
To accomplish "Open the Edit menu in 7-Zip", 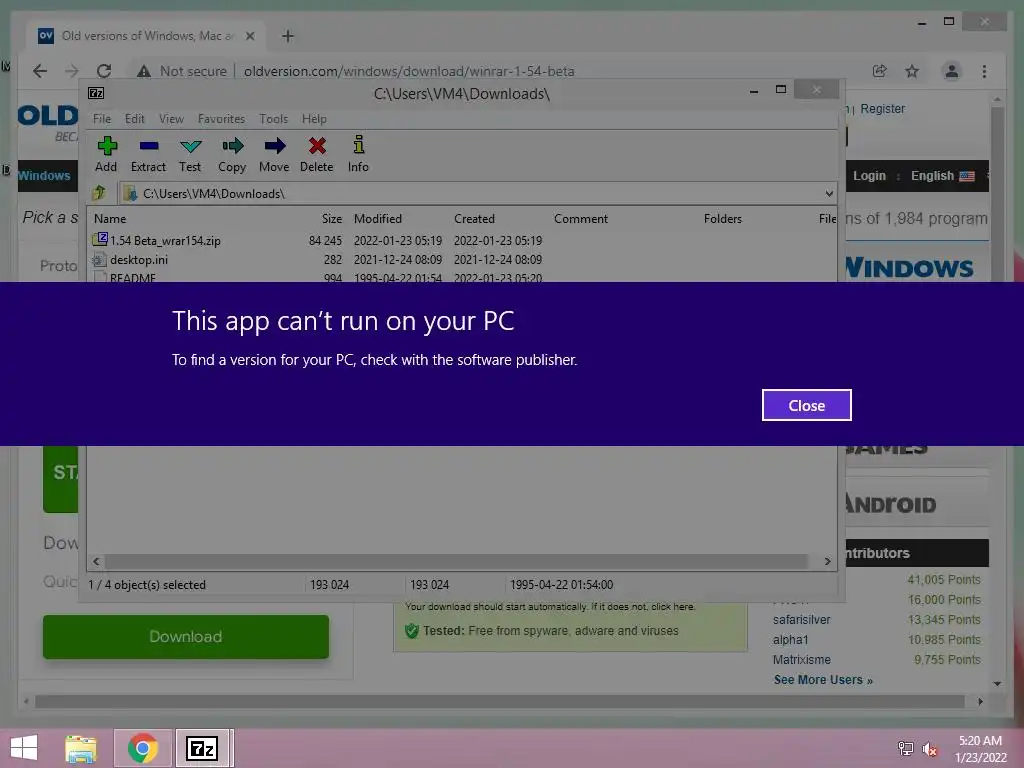I will coord(135,119).
